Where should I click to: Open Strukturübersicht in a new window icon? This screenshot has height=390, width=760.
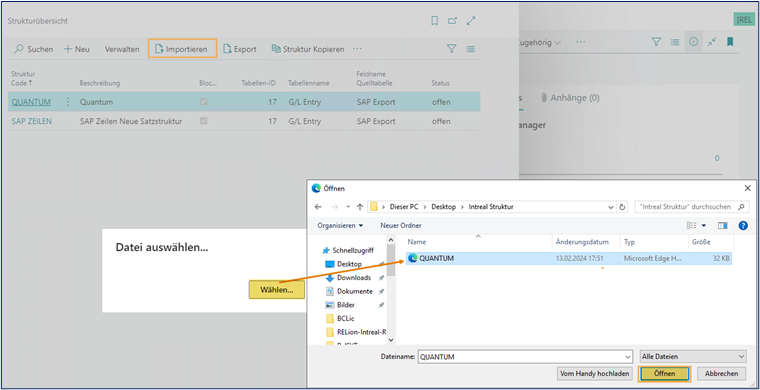[x=452, y=21]
